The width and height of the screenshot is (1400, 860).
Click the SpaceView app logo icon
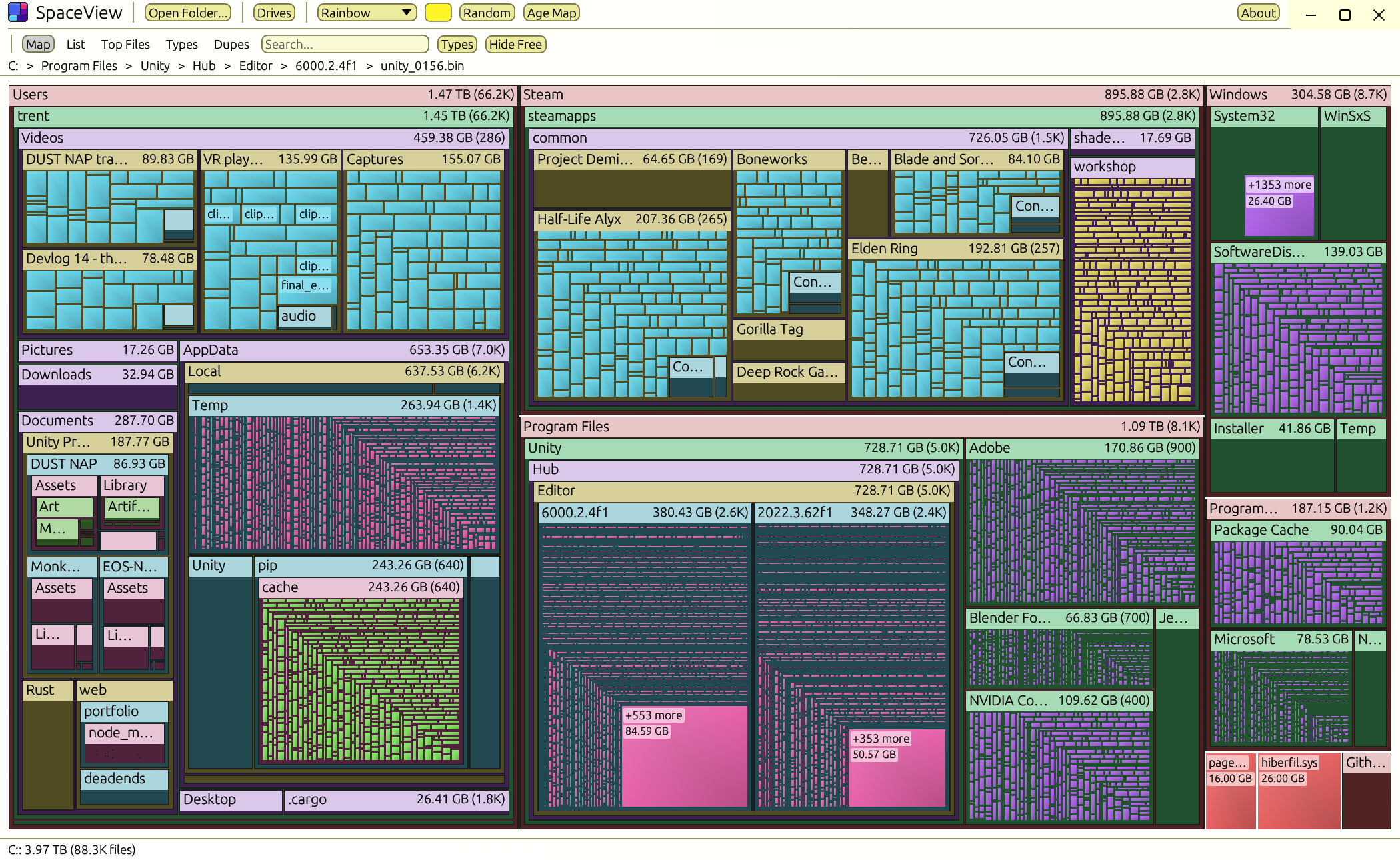[x=18, y=13]
